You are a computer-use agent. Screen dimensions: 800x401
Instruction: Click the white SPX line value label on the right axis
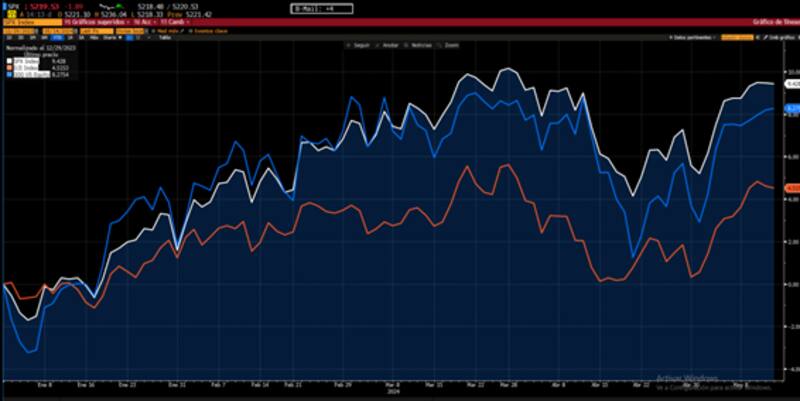790,84
